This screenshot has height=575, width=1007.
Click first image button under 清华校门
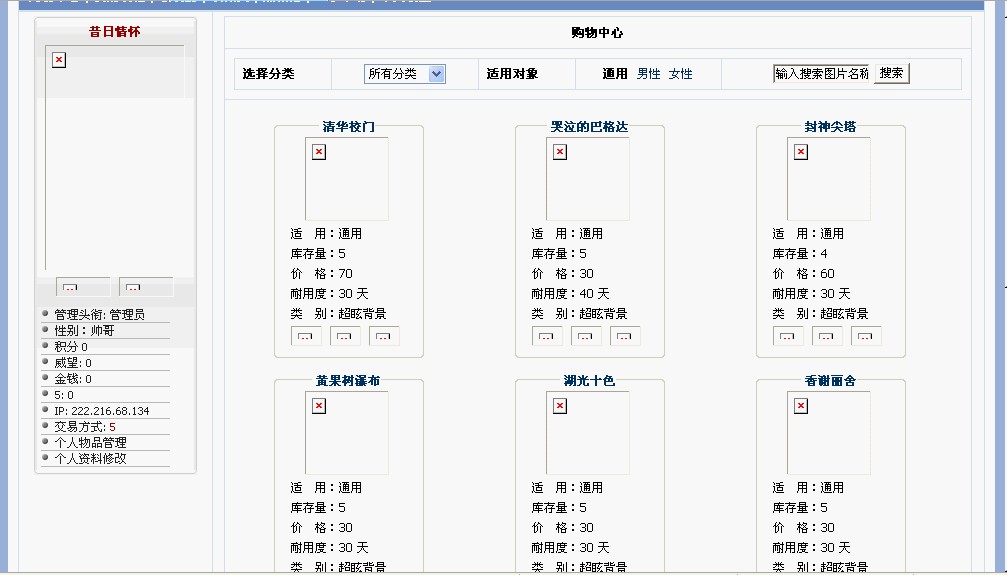coord(306,336)
